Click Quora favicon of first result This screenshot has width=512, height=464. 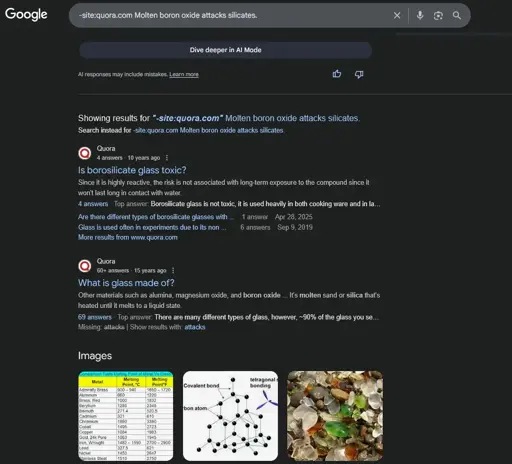[x=85, y=153]
